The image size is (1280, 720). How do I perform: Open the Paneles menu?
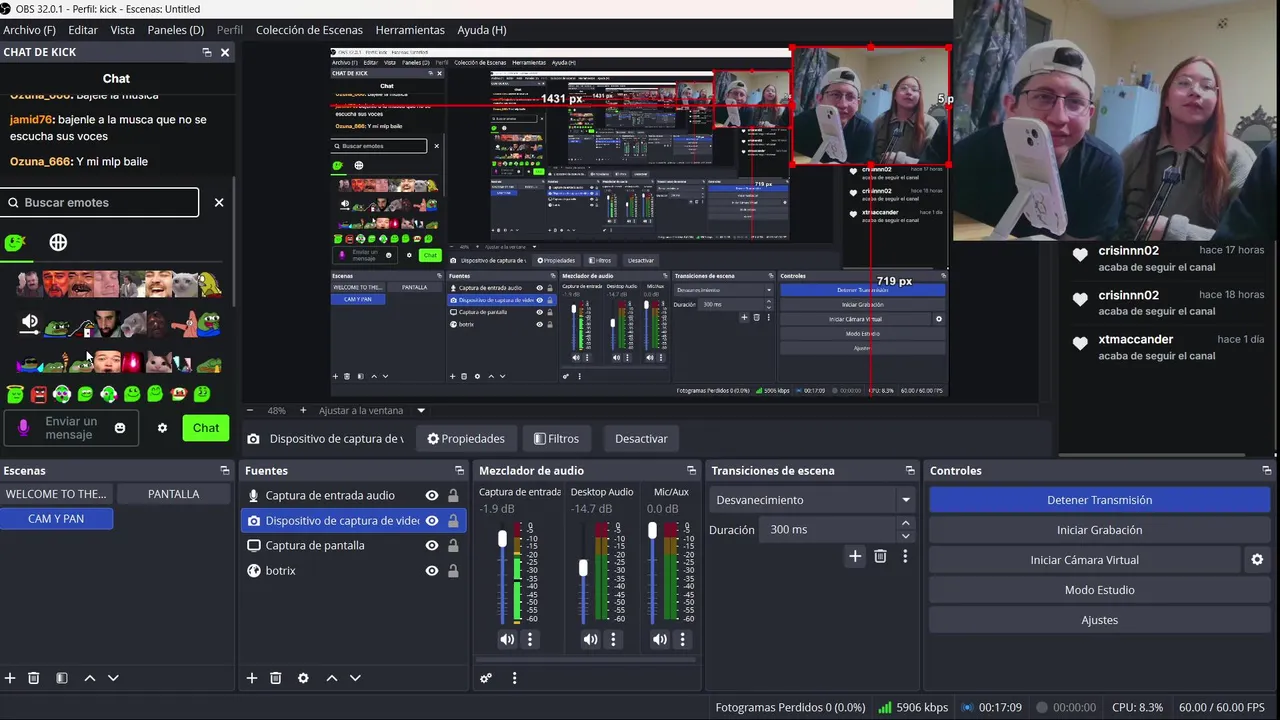click(175, 30)
